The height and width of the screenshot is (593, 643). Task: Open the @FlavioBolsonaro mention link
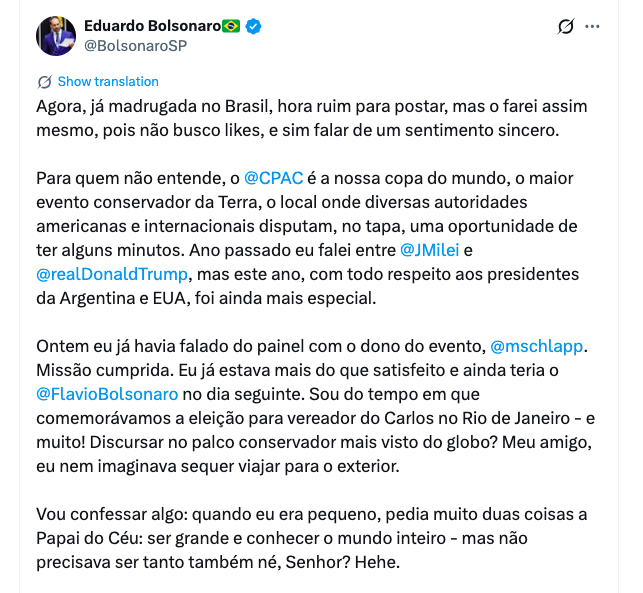107,394
